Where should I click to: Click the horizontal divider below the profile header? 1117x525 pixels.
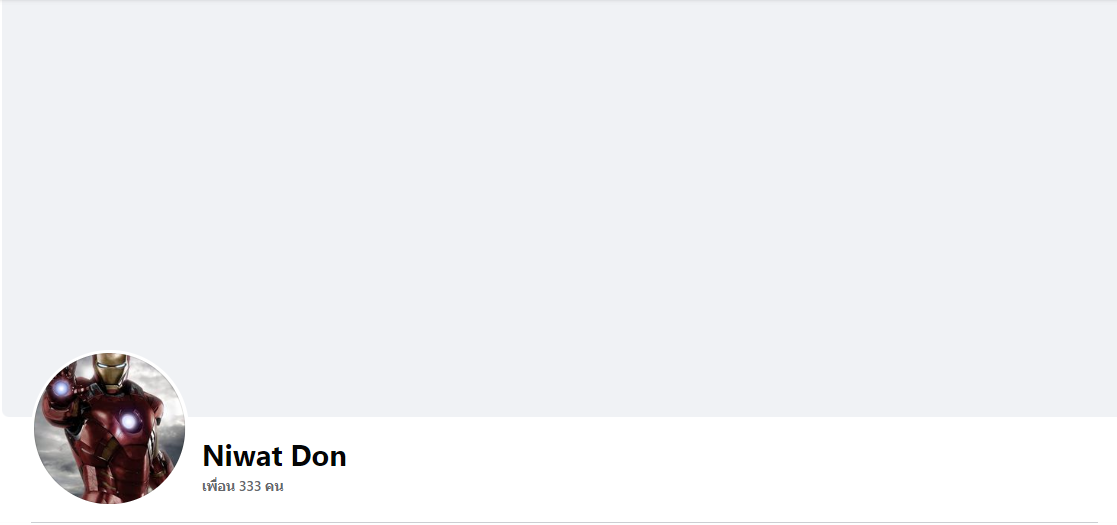point(564,522)
